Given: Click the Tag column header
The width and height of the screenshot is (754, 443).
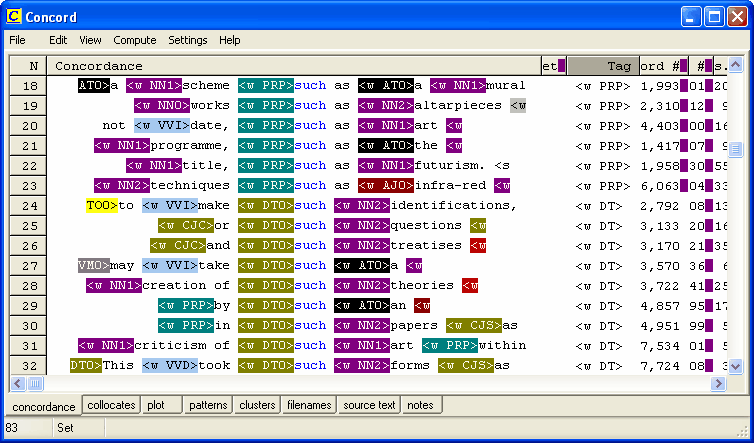Looking at the screenshot, I should 602,66.
